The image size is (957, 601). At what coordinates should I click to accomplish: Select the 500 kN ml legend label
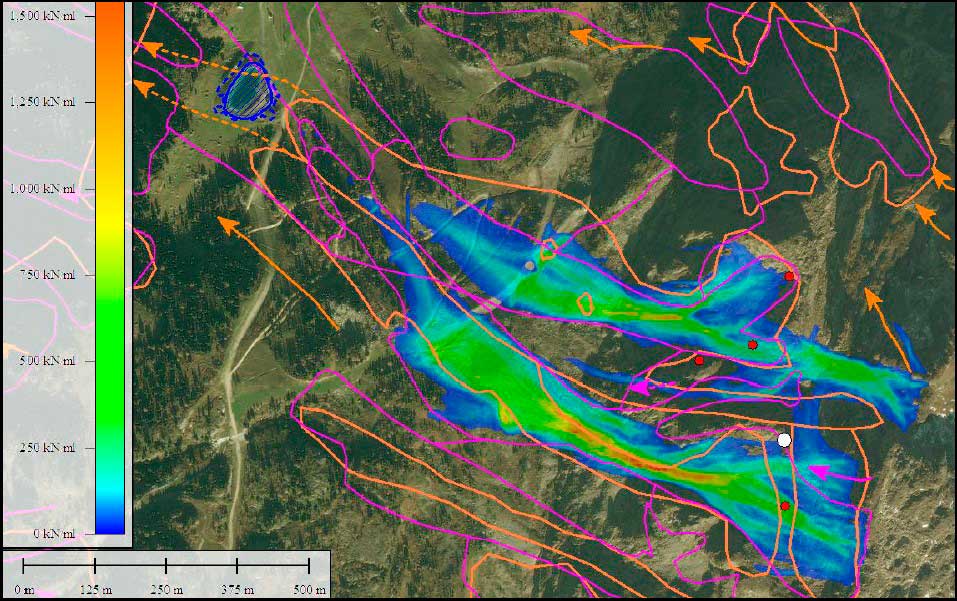pos(46,361)
